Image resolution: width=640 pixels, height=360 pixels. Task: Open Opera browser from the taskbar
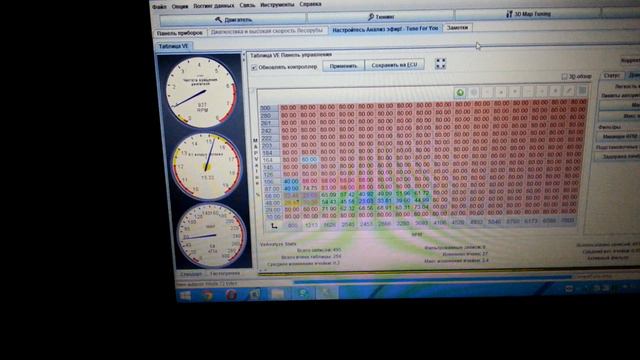(231, 295)
